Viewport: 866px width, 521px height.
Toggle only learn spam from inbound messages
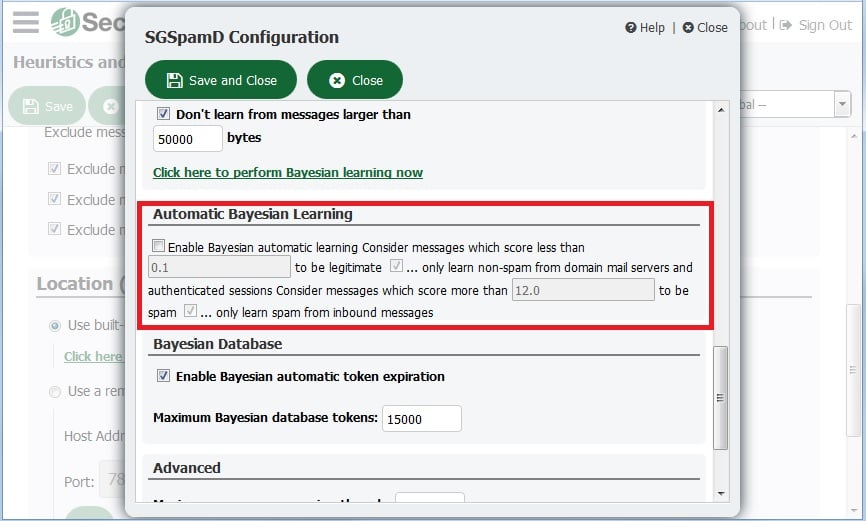point(190,311)
